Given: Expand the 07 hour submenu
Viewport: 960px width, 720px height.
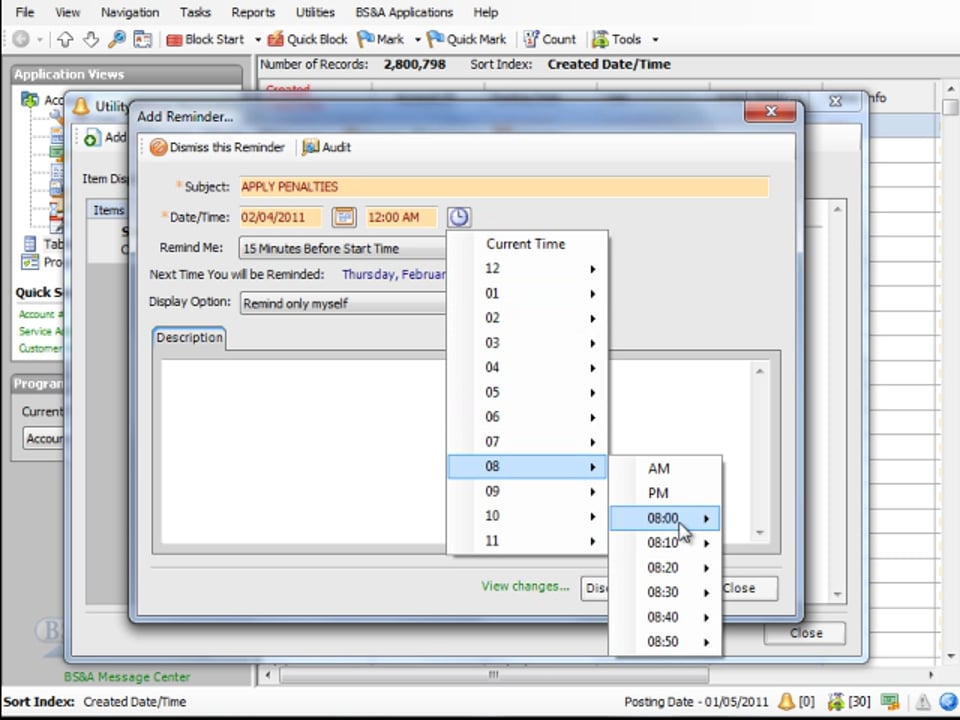Looking at the screenshot, I should 527,441.
